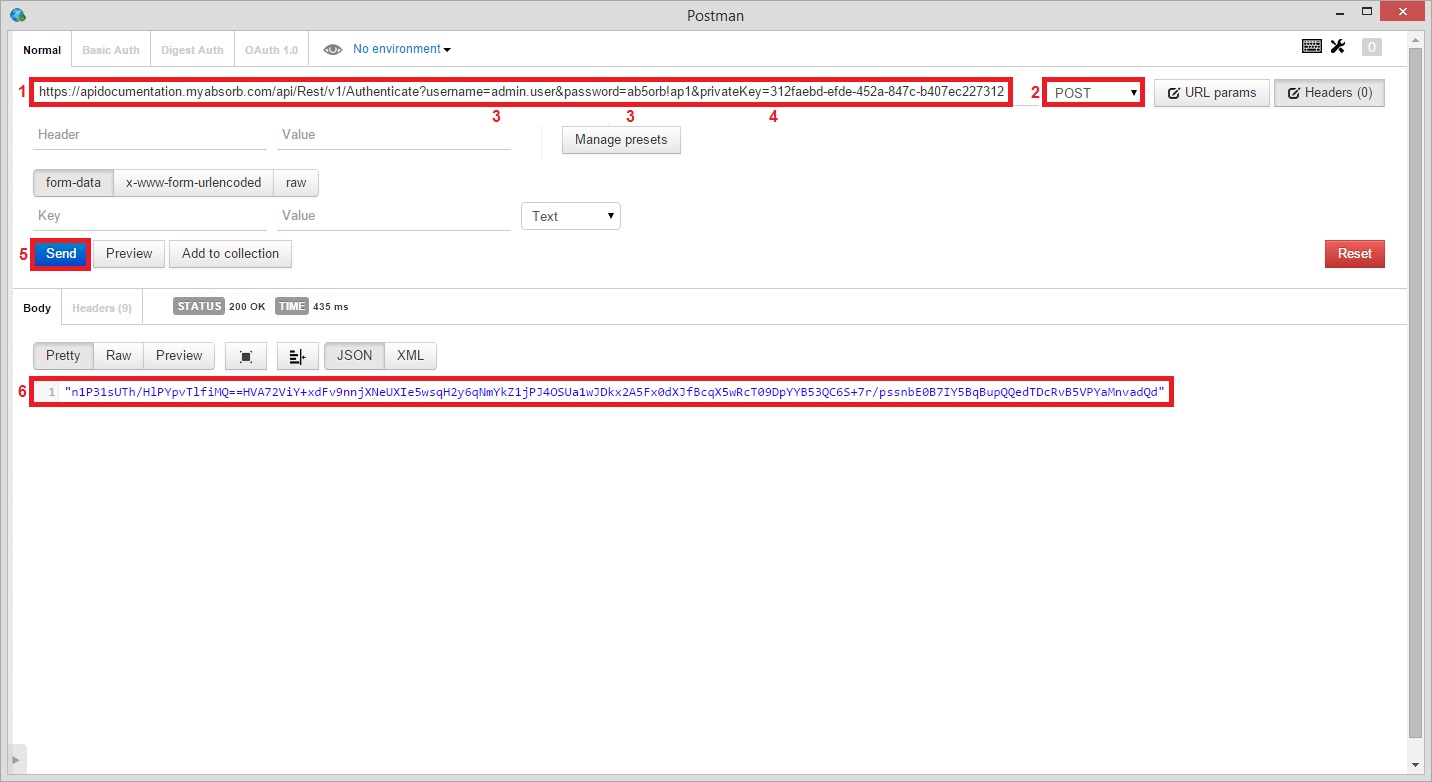The height and width of the screenshot is (782, 1432).
Task: Select x-www-form-urlencoded body type
Action: pyautogui.click(x=193, y=183)
